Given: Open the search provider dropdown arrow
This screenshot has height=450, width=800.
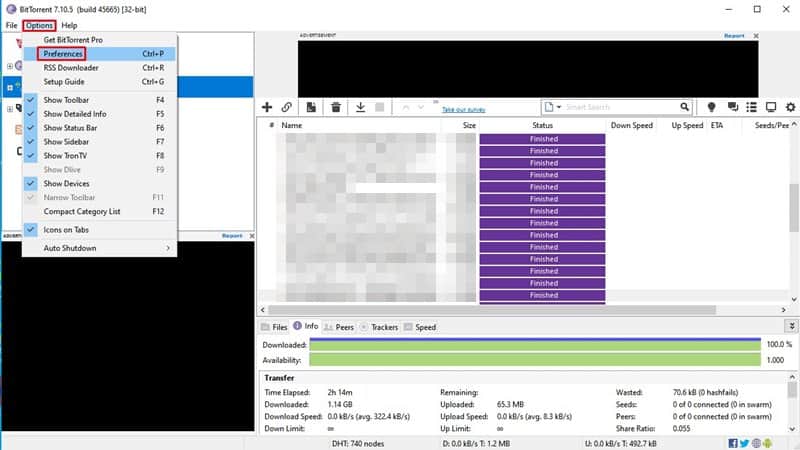Looking at the screenshot, I should [x=559, y=107].
